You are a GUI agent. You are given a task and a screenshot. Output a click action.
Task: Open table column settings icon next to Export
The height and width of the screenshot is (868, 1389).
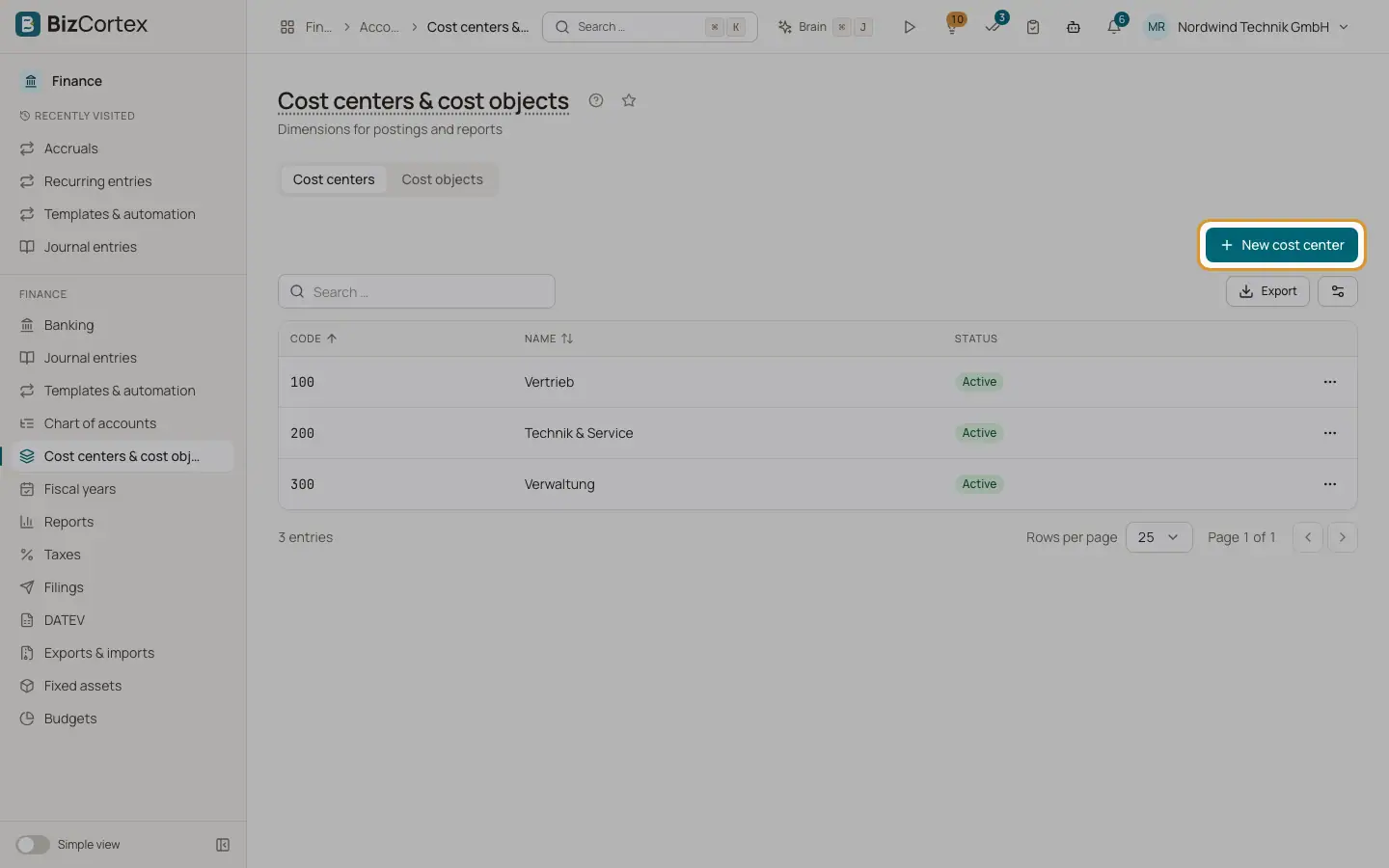tap(1338, 291)
